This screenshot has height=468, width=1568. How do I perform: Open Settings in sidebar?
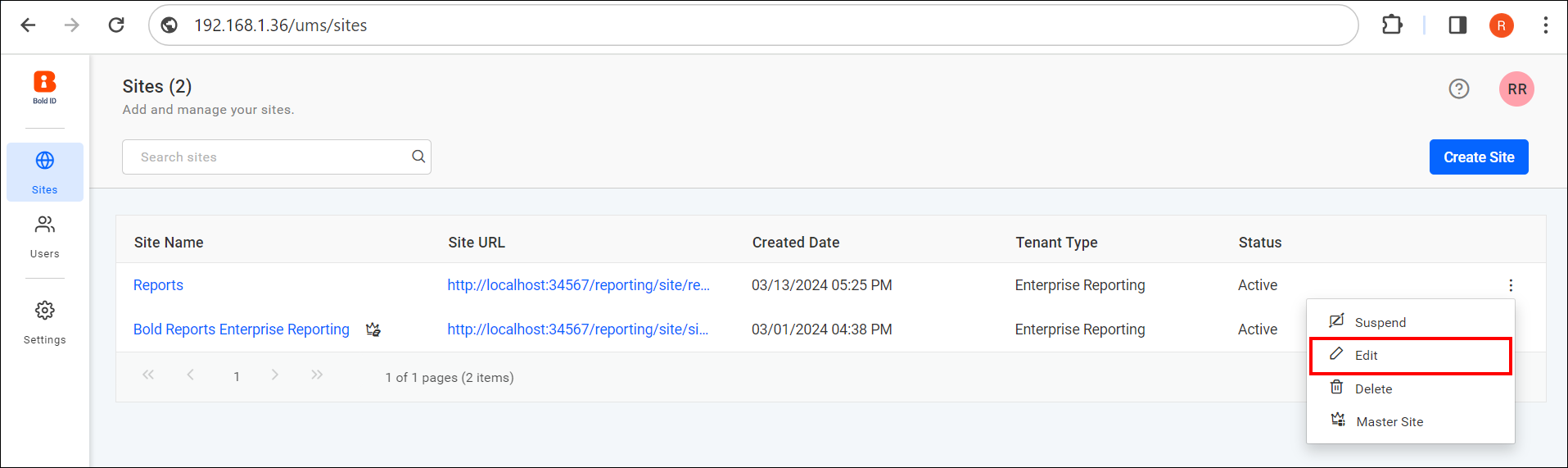coord(45,323)
